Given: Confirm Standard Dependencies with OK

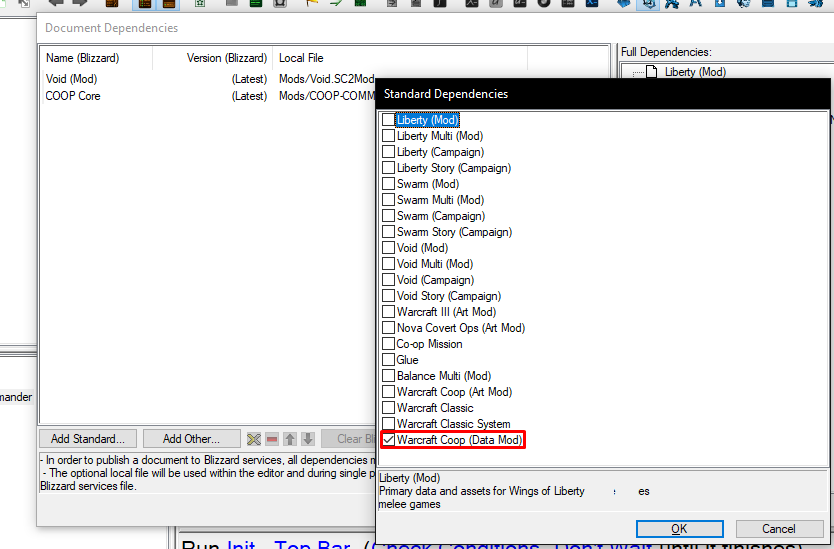Looking at the screenshot, I should point(679,529).
